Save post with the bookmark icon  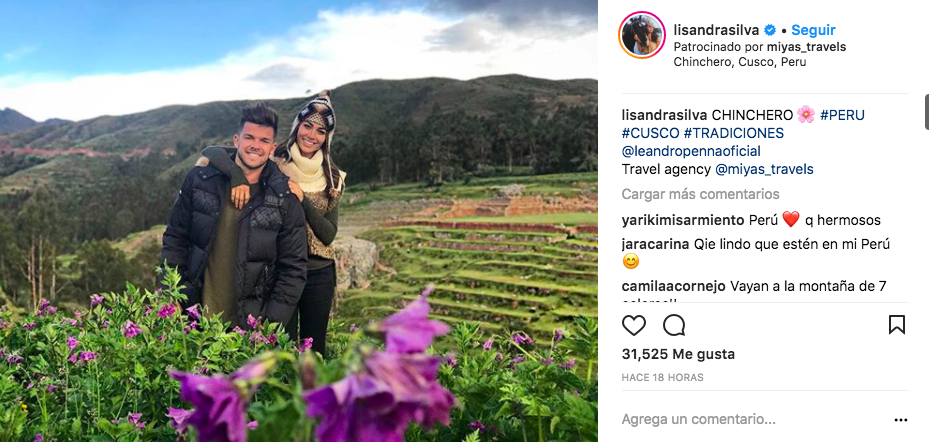click(896, 325)
